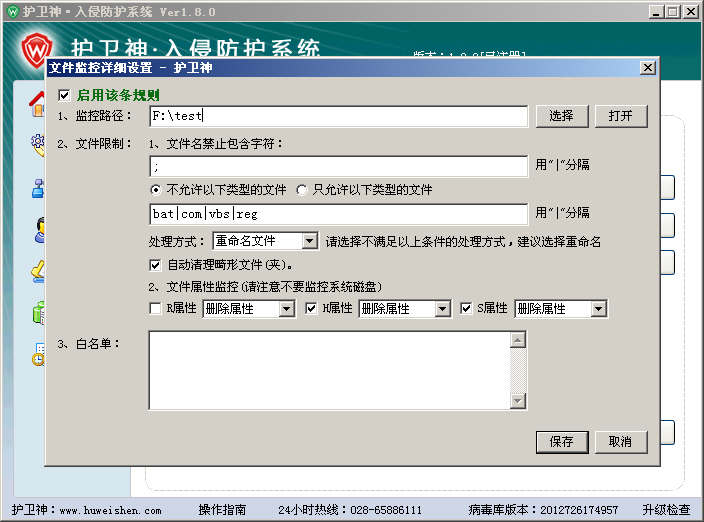Open 操作指南 in the main window status bar
Screen dimensions: 704x522
tap(222, 509)
